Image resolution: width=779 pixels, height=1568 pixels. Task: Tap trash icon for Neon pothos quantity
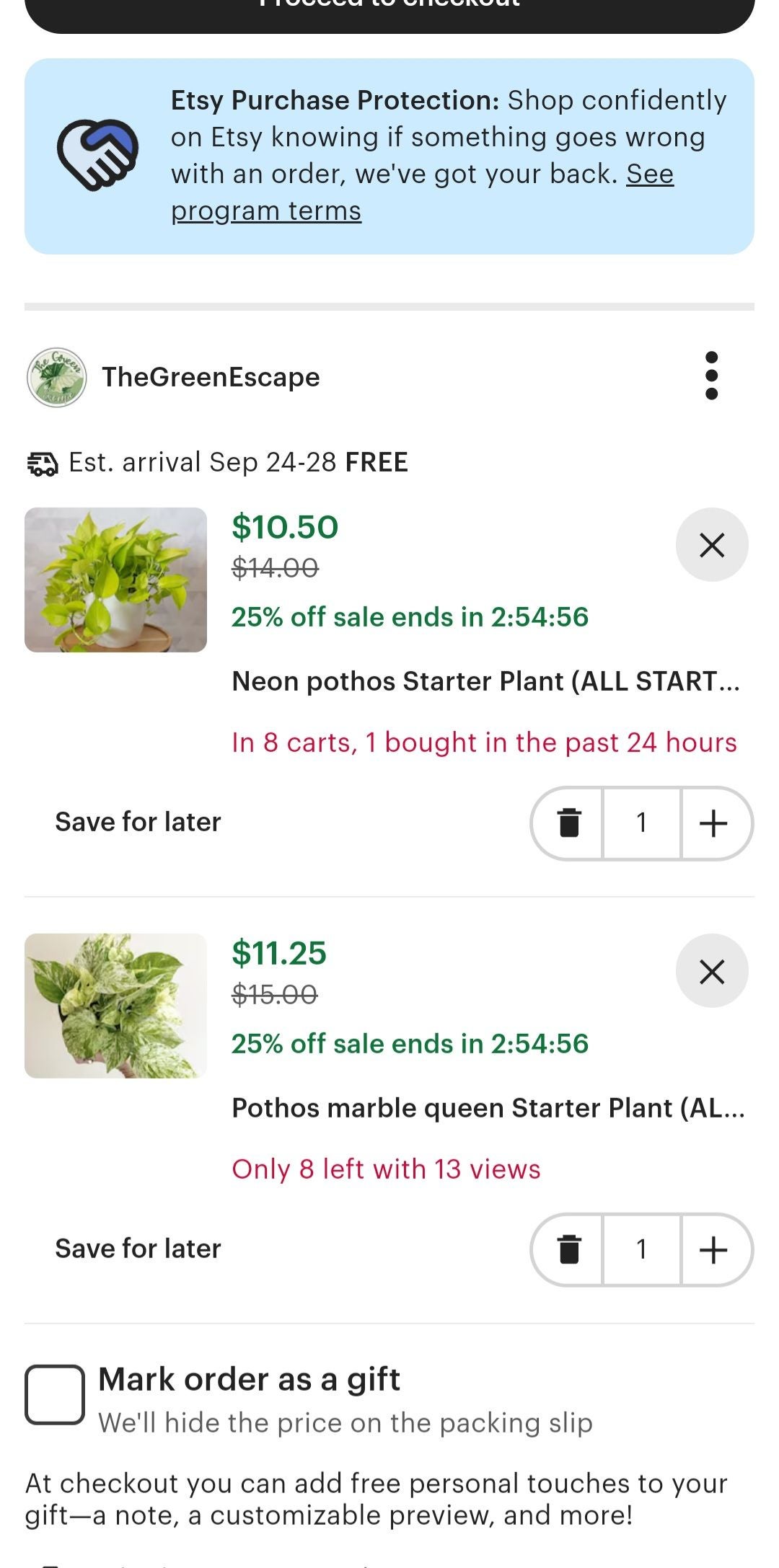click(569, 823)
